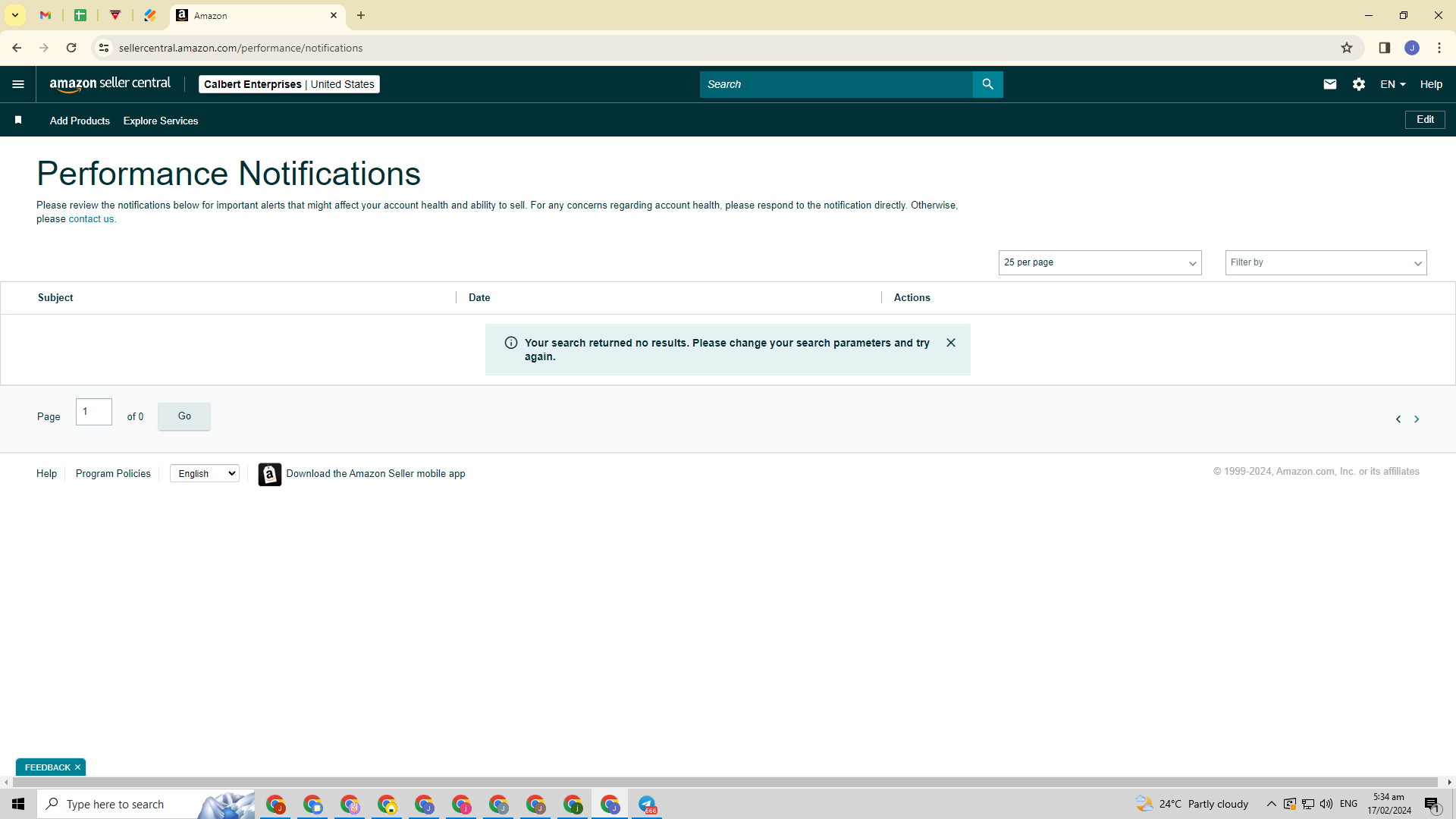This screenshot has height=819, width=1456.
Task: Expand the 25 per page dropdown
Action: click(x=1100, y=262)
